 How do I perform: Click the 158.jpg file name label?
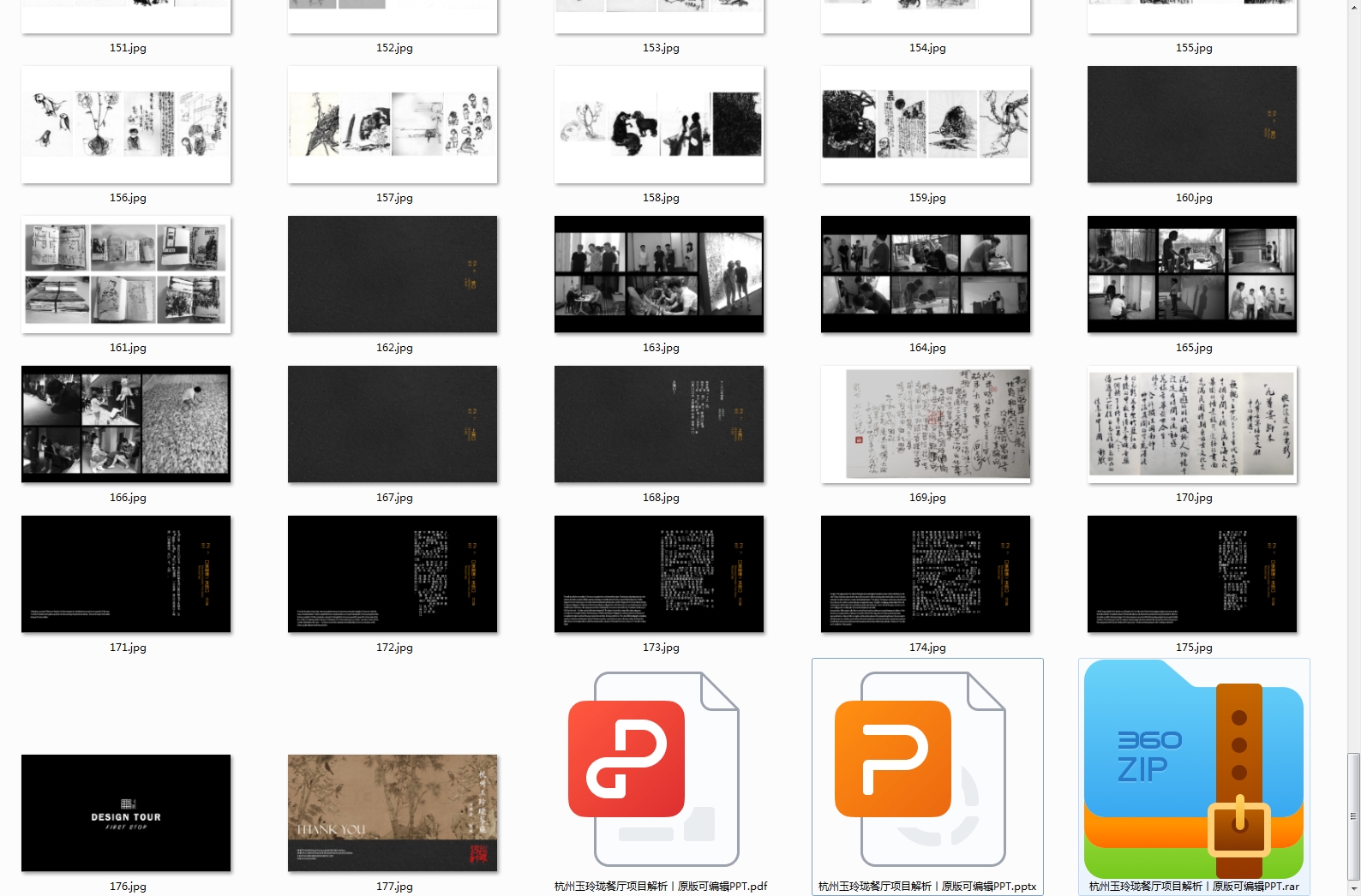click(661, 198)
